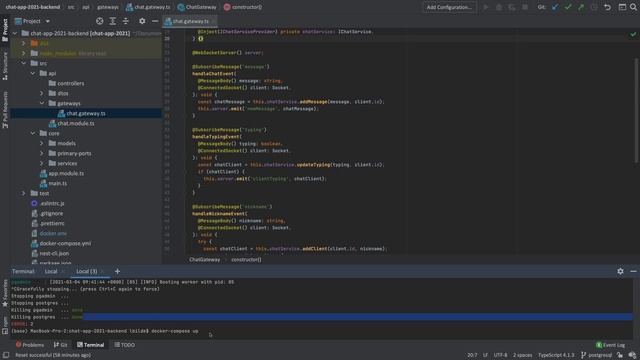Collapse the chat-app-2021-backend root folder
This screenshot has width=640, height=360.
15,33
